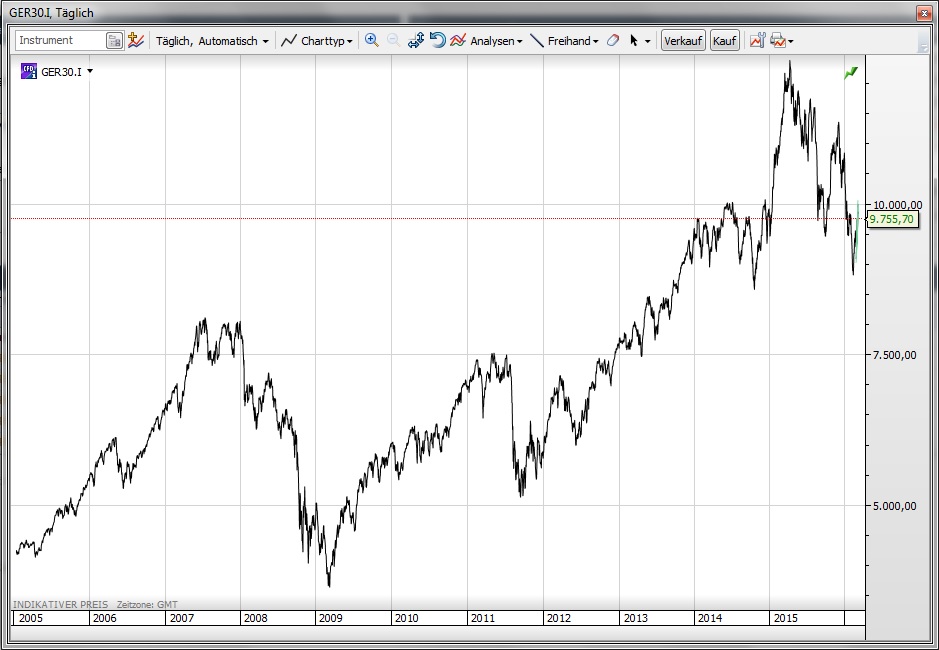Image resolution: width=939 pixels, height=650 pixels.
Task: Click the 2011 label on time axis
Action: 483,618
